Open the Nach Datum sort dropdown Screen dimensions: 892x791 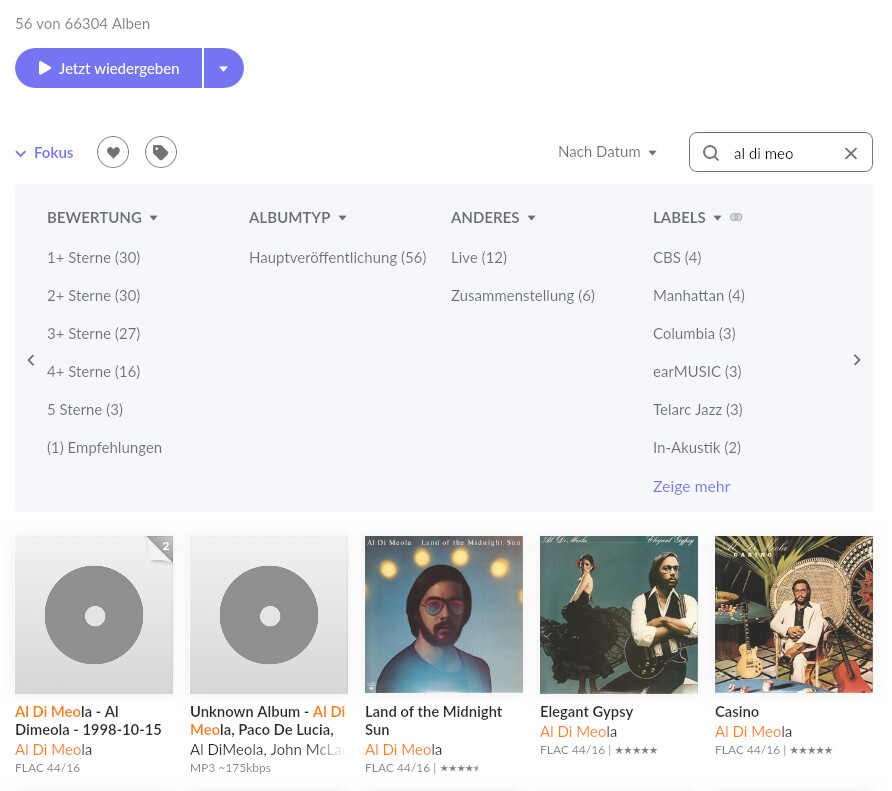coord(607,152)
